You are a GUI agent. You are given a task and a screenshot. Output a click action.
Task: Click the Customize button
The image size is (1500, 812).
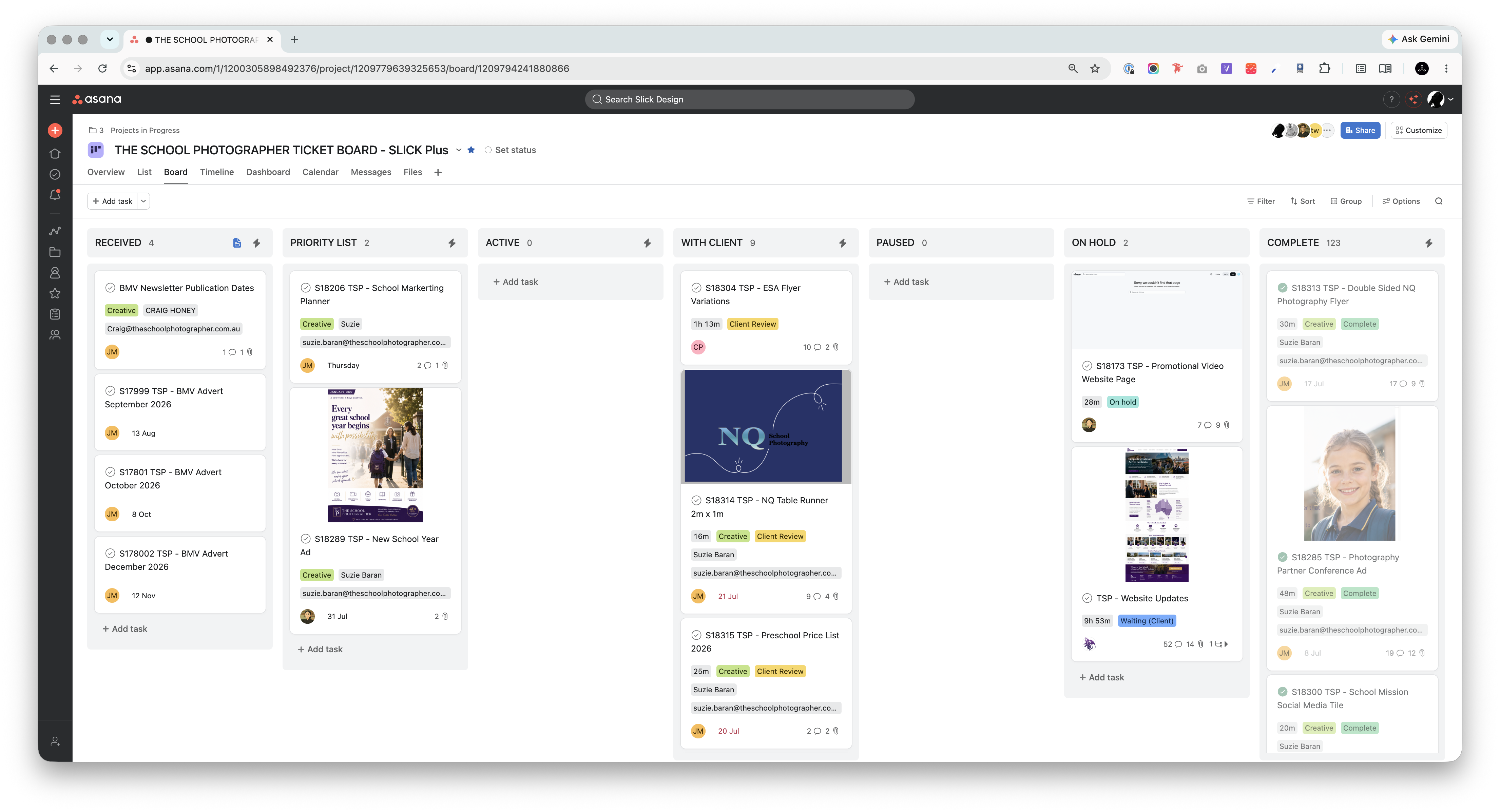click(1419, 130)
